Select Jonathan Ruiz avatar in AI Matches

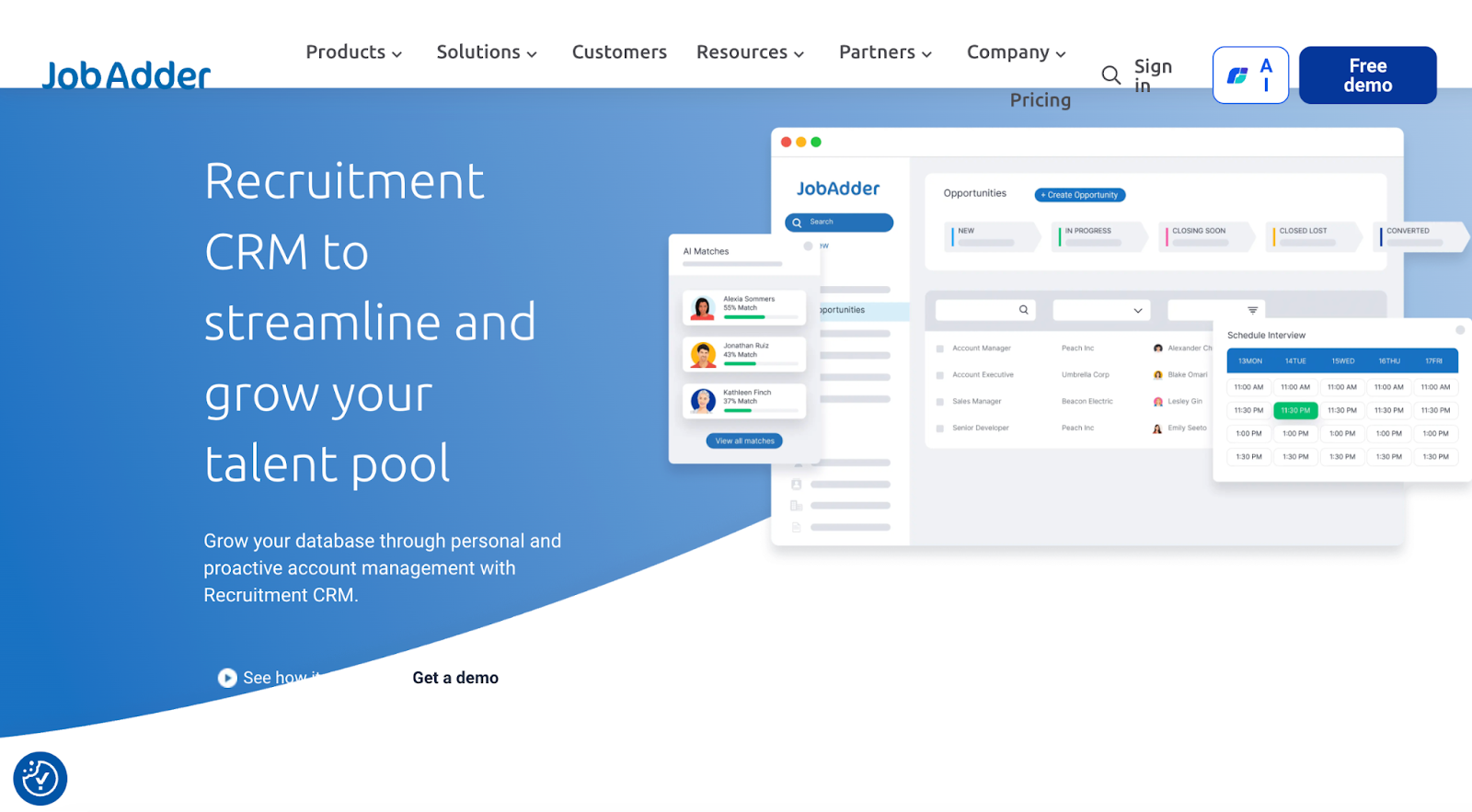703,354
